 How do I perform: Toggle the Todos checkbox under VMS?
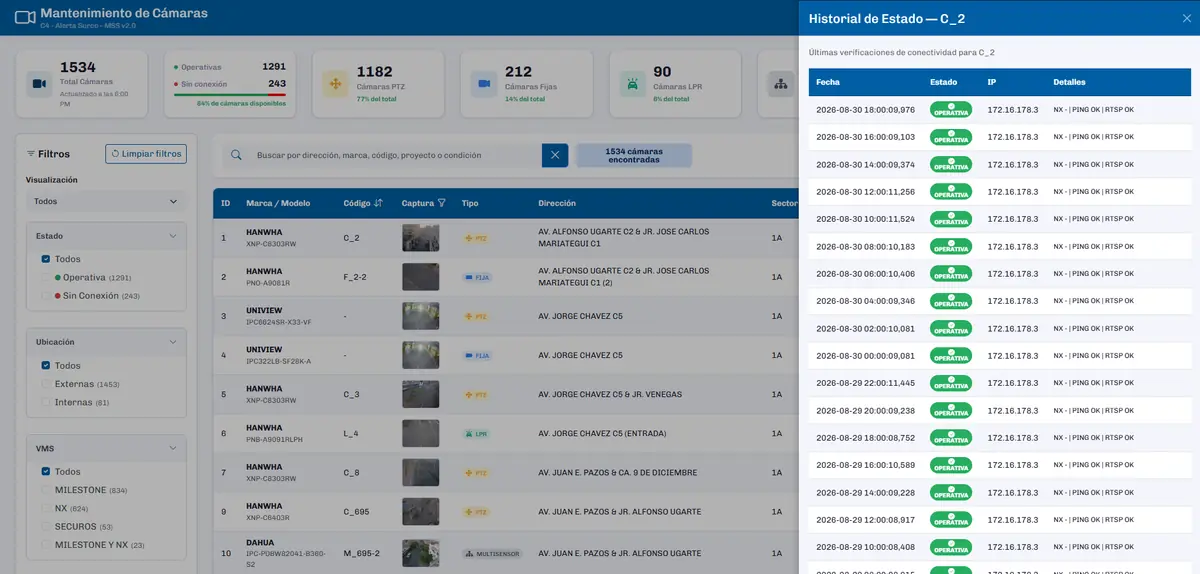[46, 472]
